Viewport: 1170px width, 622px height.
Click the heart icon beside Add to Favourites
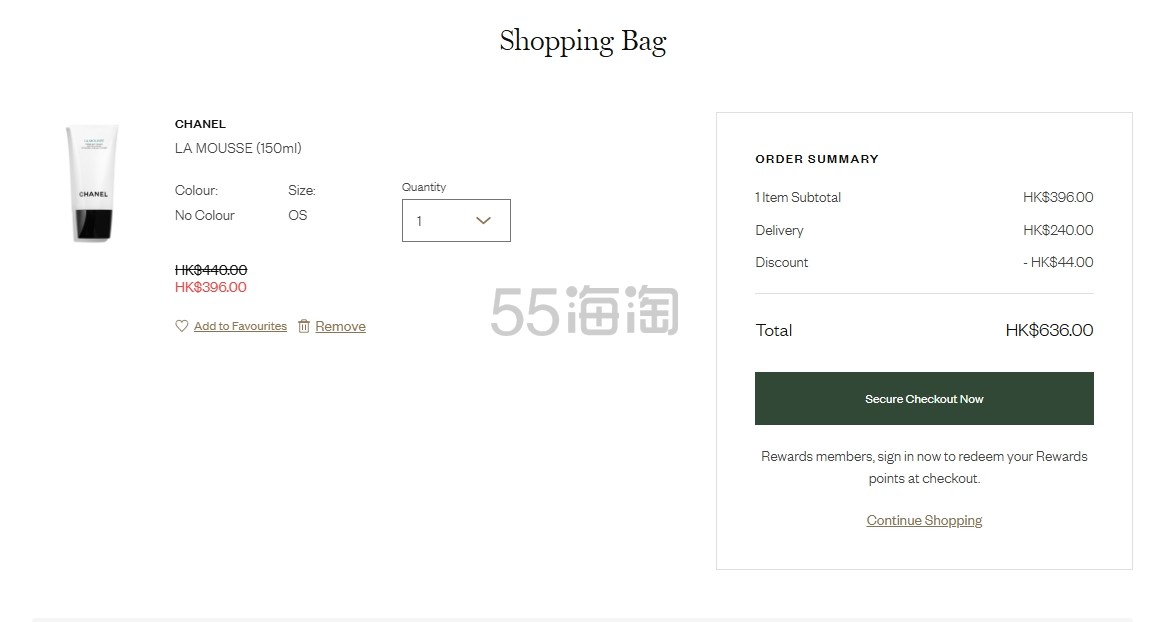click(x=181, y=326)
